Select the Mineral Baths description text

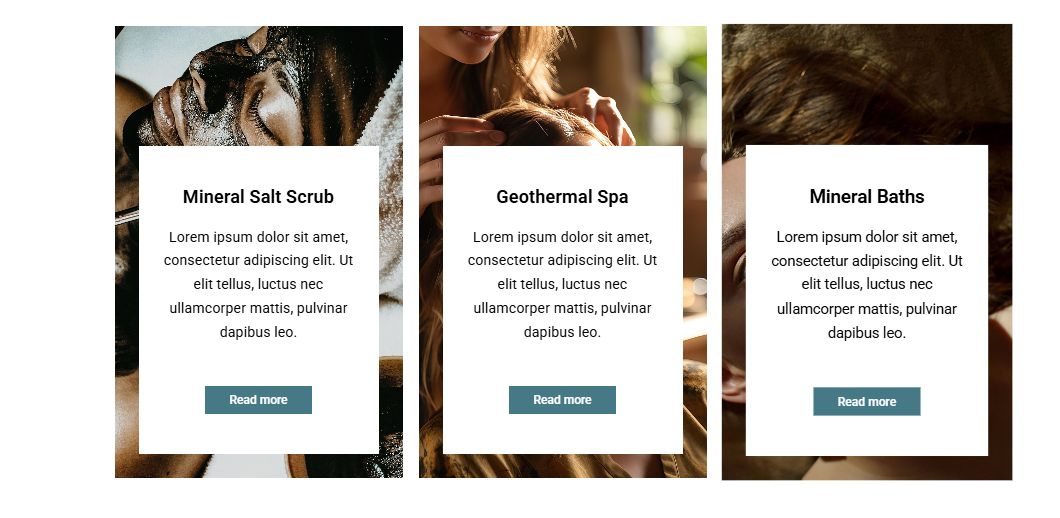(867, 285)
